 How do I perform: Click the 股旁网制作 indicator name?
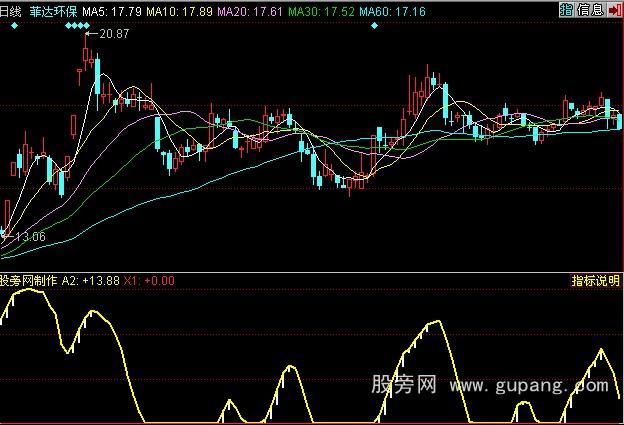click(x=29, y=281)
